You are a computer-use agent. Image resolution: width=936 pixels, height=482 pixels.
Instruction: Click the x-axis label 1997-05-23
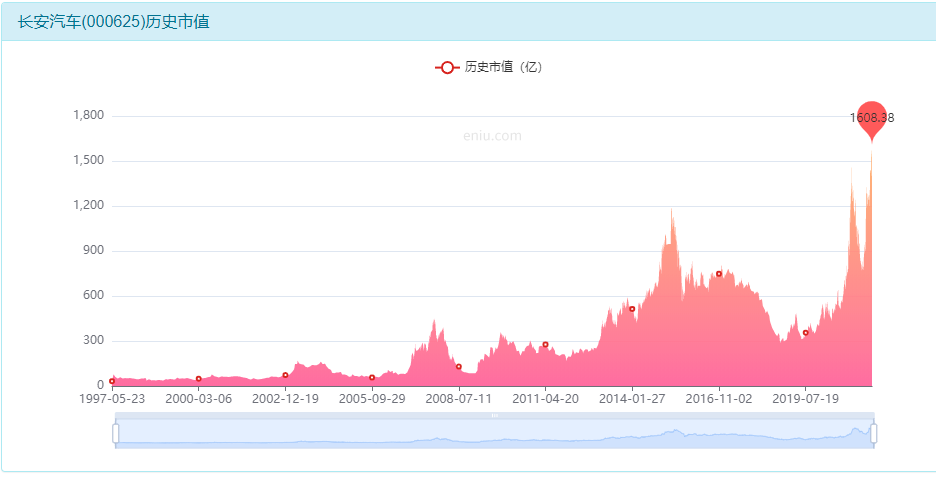click(x=112, y=399)
